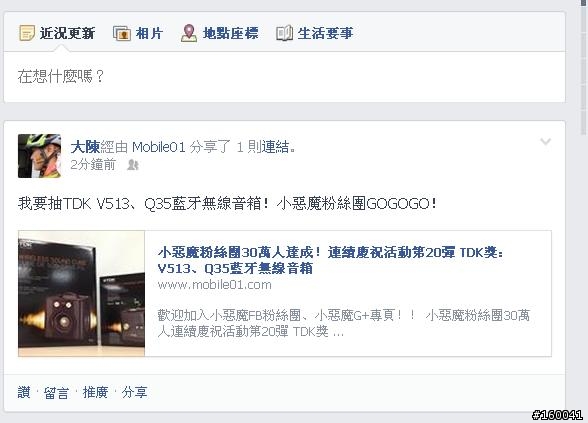Click the 在想什麼嗎？ status input box
The height and width of the screenshot is (423, 588).
pyautogui.click(x=284, y=76)
